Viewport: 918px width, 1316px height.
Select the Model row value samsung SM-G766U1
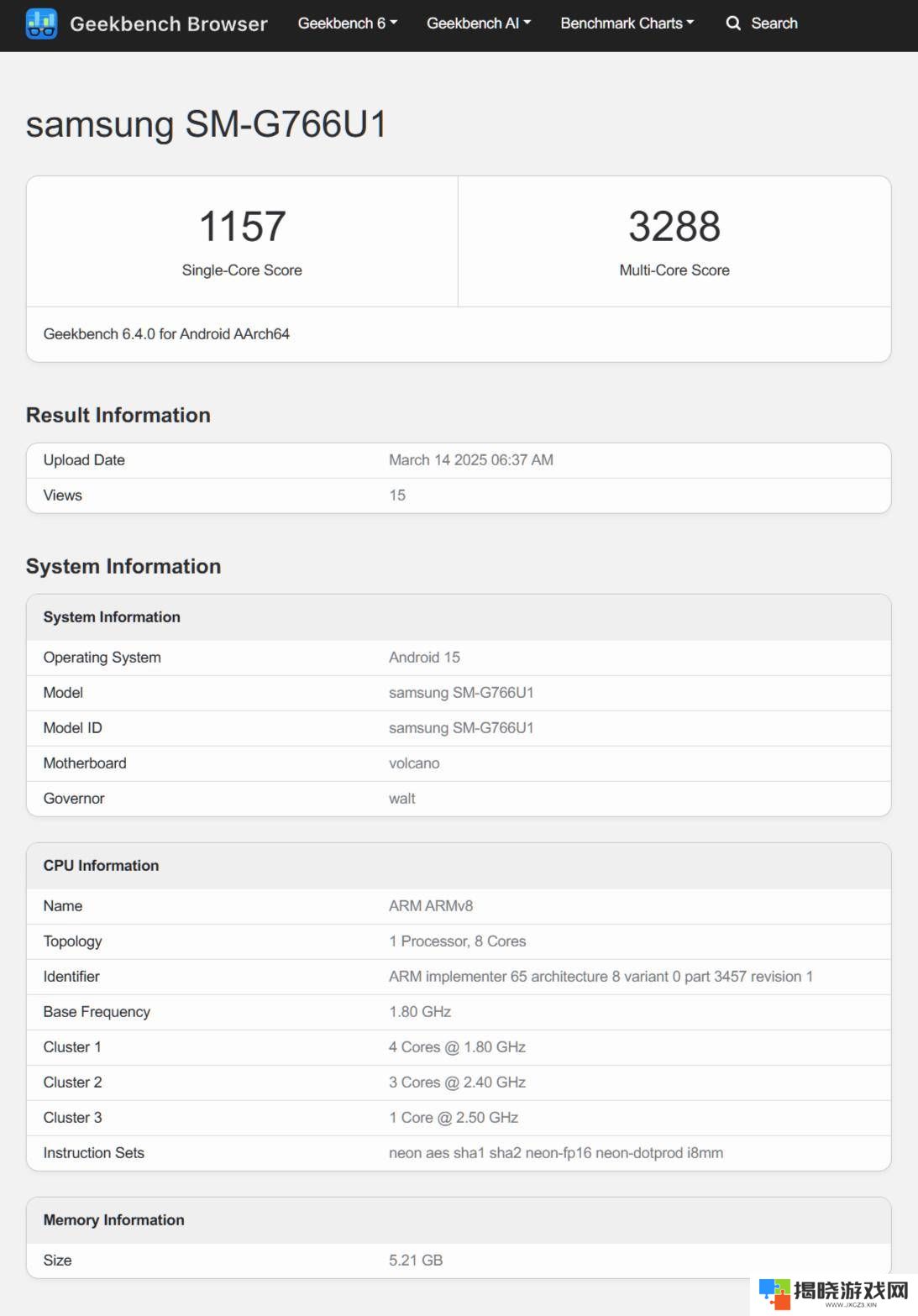(x=461, y=693)
